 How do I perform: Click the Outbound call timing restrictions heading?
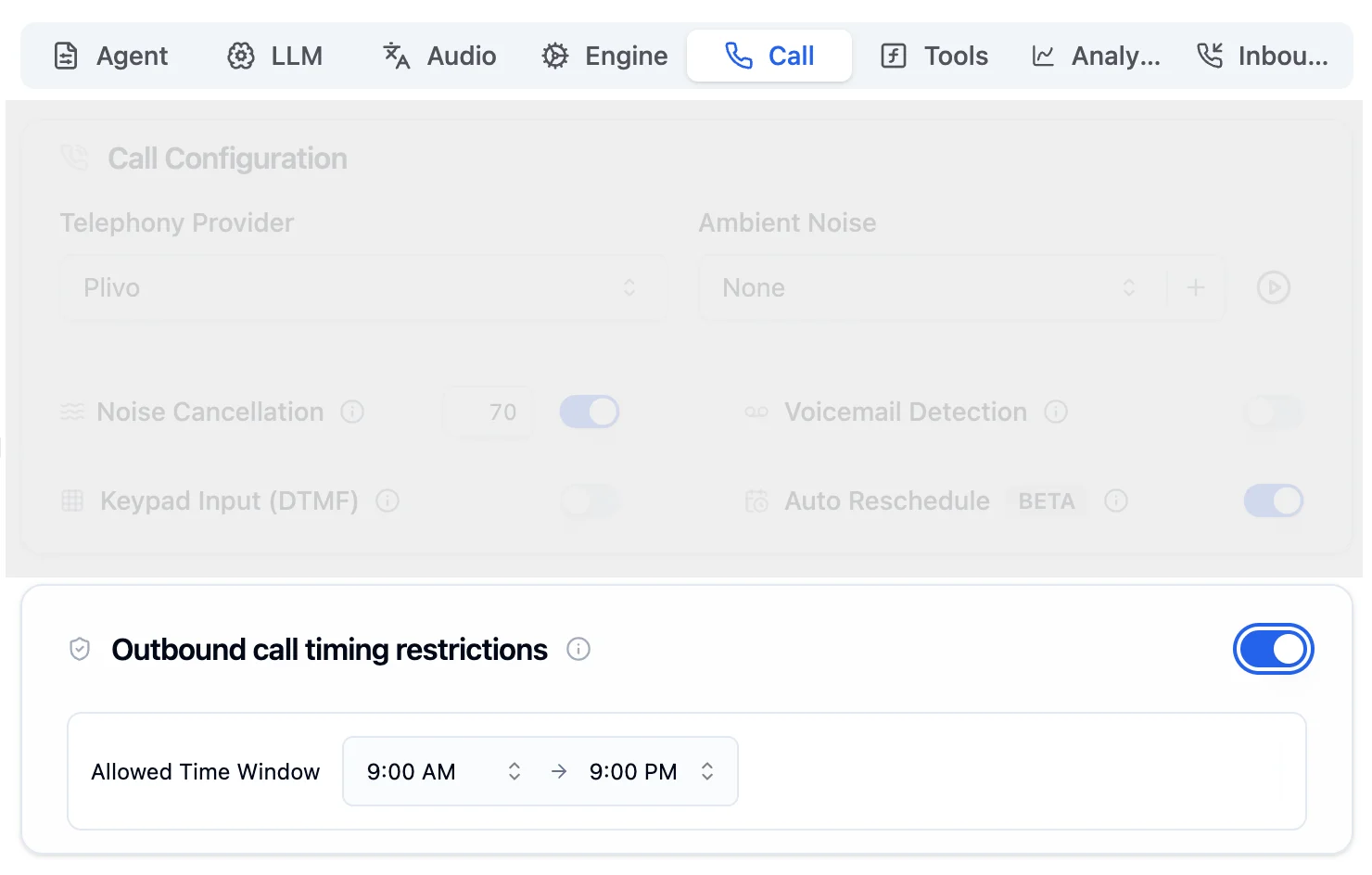pos(329,649)
